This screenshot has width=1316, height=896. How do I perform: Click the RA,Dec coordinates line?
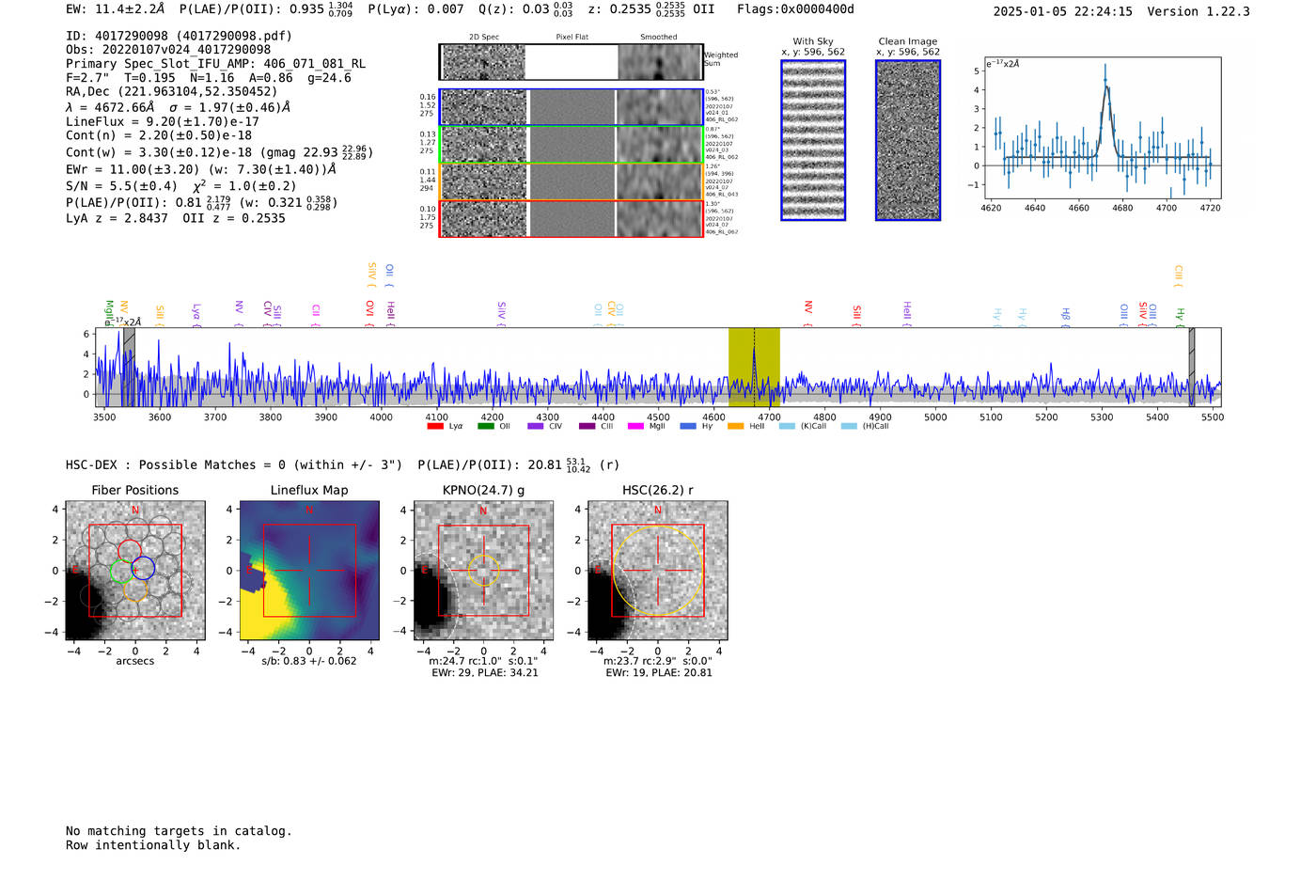pos(171,92)
